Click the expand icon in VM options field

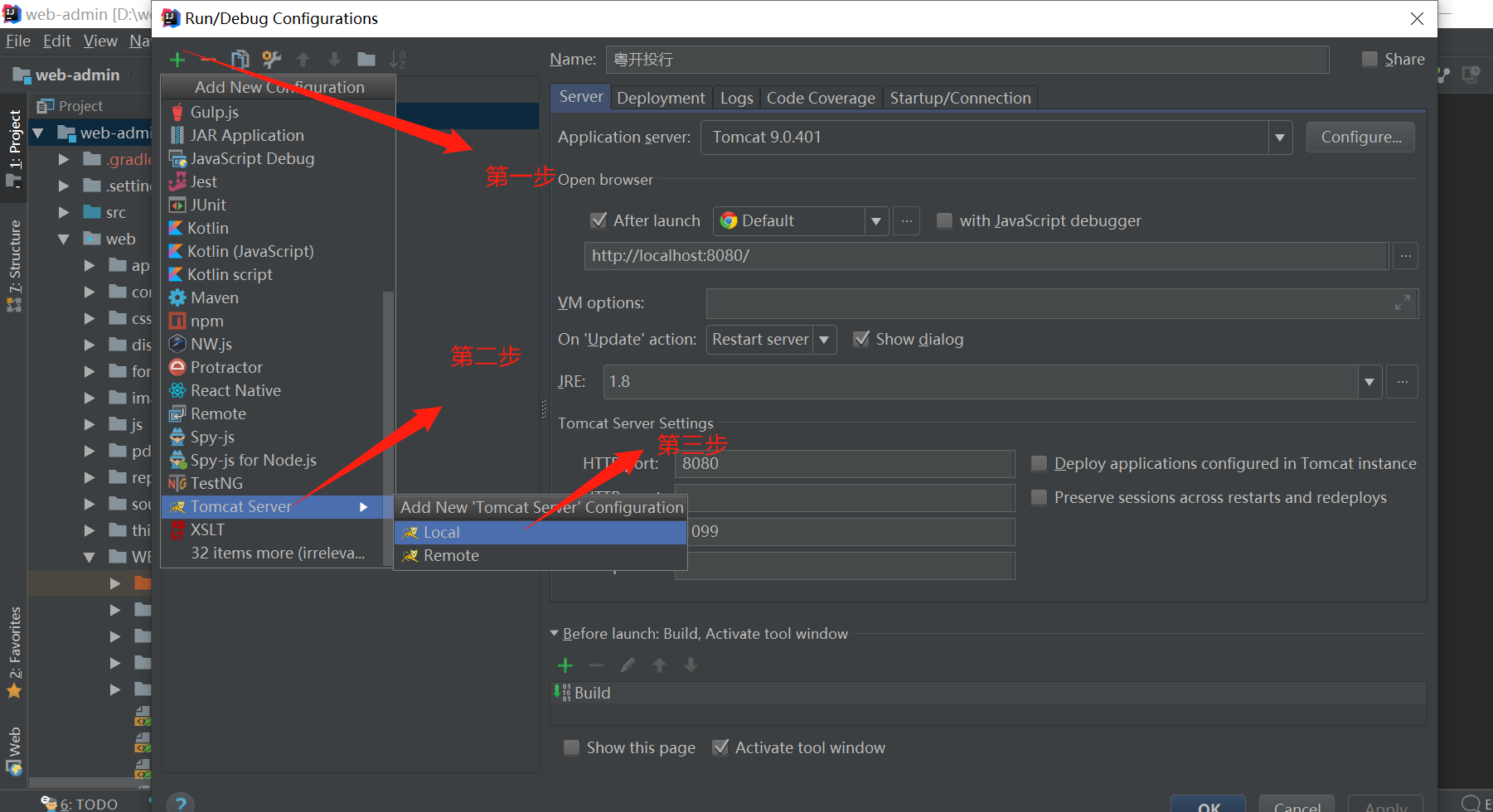click(x=1402, y=303)
